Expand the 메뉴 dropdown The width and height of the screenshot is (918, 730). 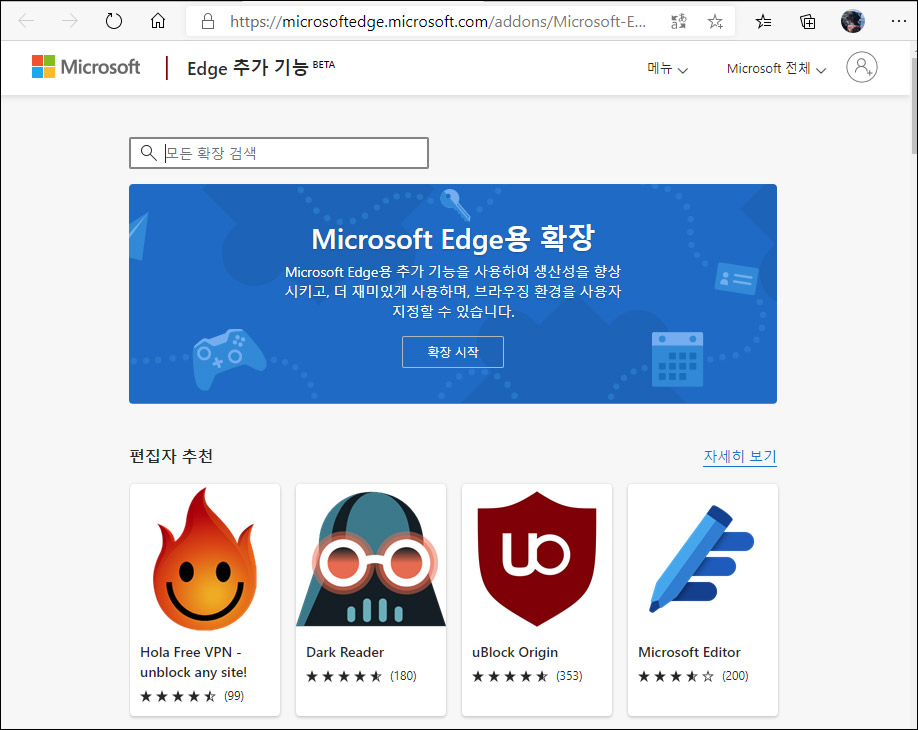(x=667, y=68)
